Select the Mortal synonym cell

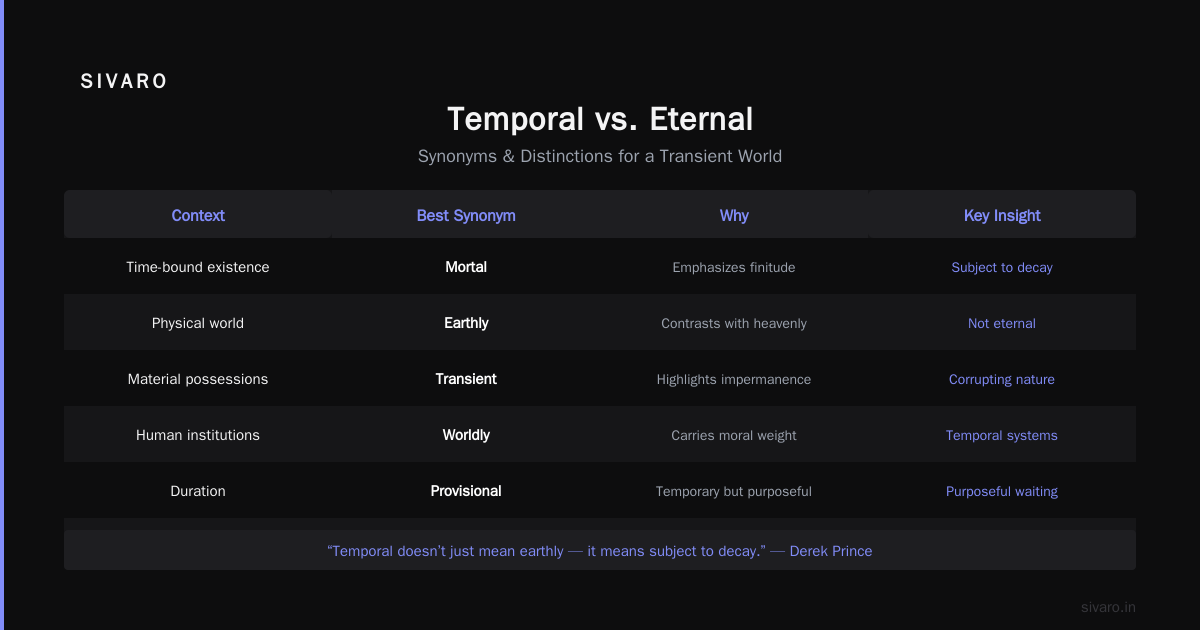pos(466,267)
